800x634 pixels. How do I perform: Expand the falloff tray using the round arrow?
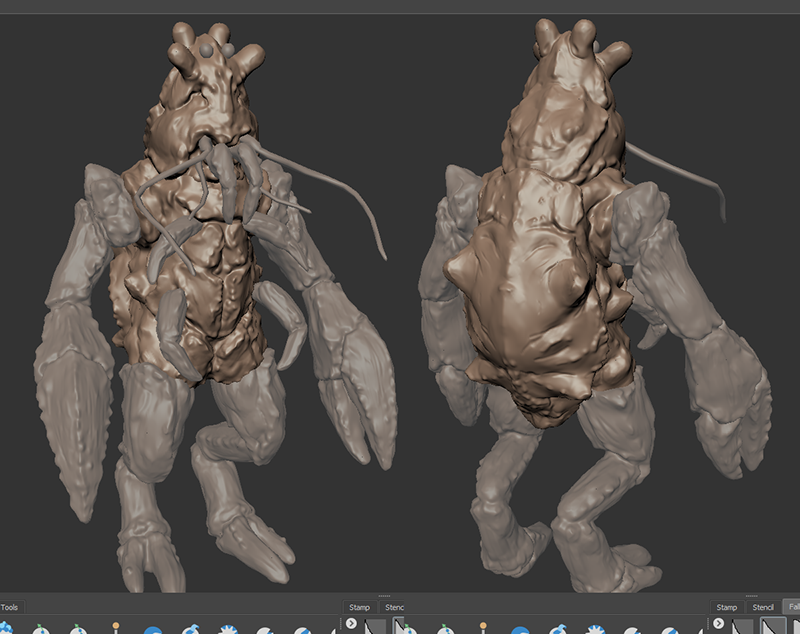(718, 624)
